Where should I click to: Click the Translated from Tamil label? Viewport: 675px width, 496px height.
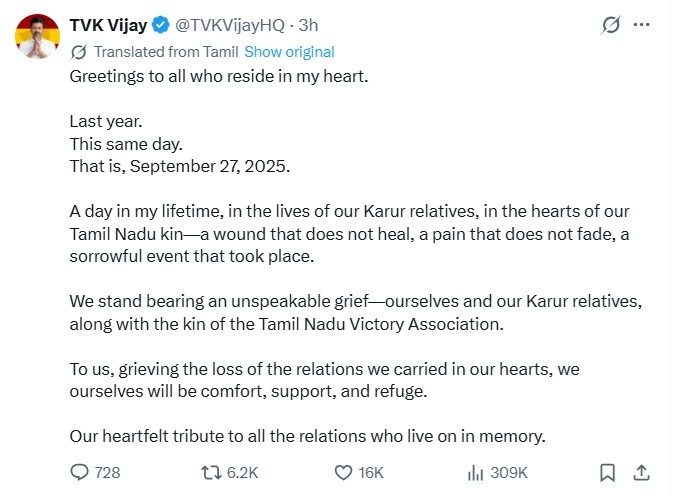(x=166, y=52)
